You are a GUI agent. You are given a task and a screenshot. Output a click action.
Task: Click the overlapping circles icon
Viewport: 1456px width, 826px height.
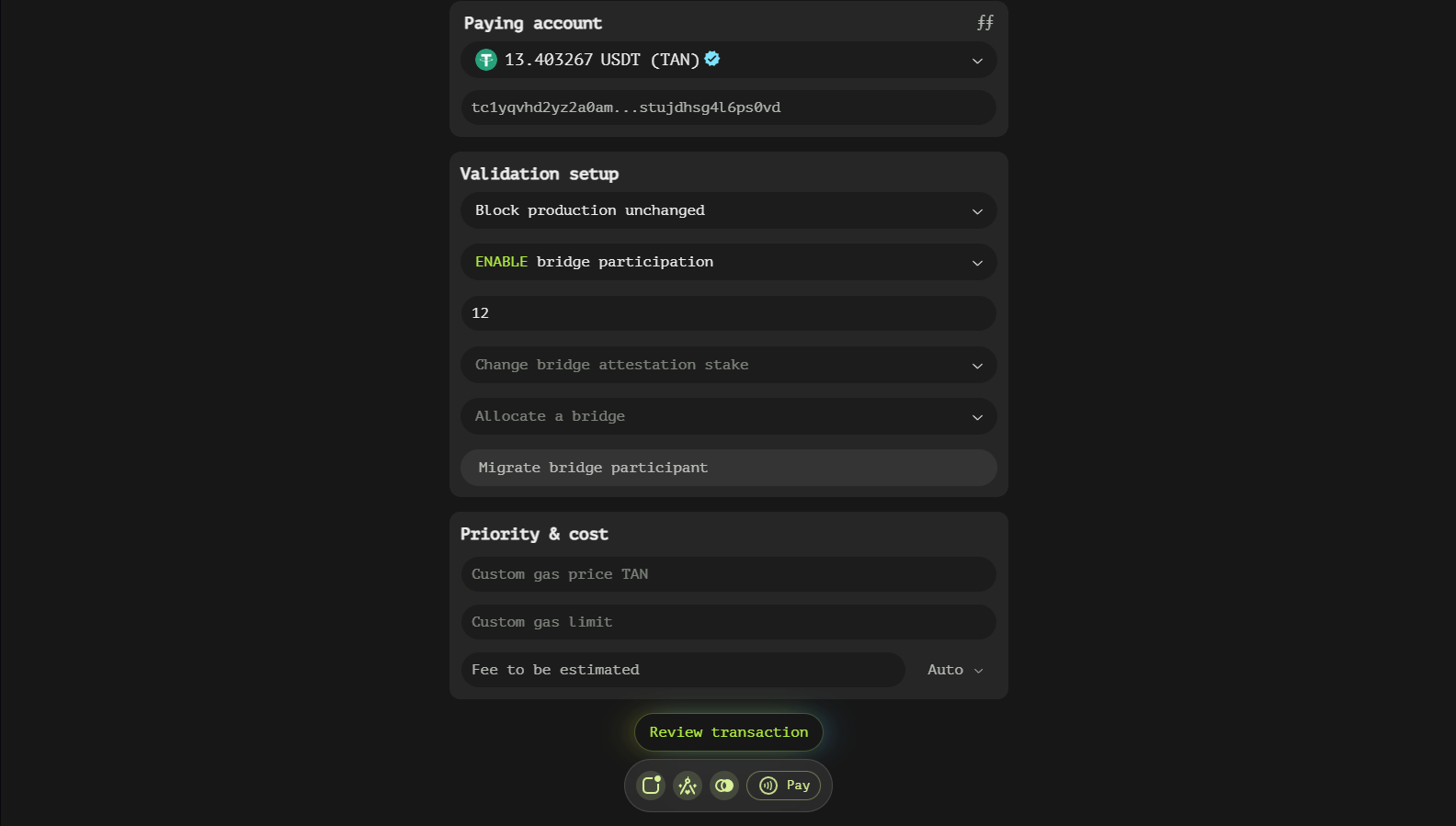click(724, 786)
